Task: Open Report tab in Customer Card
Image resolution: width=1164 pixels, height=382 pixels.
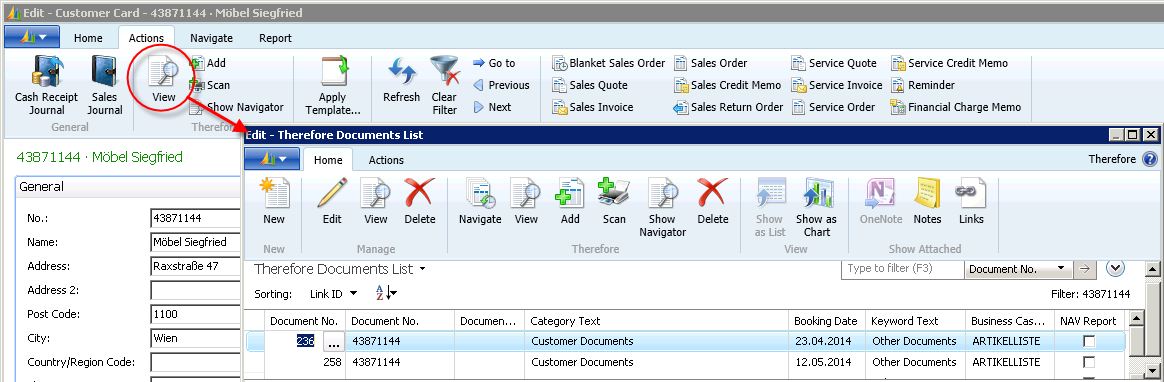Action: pos(275,38)
